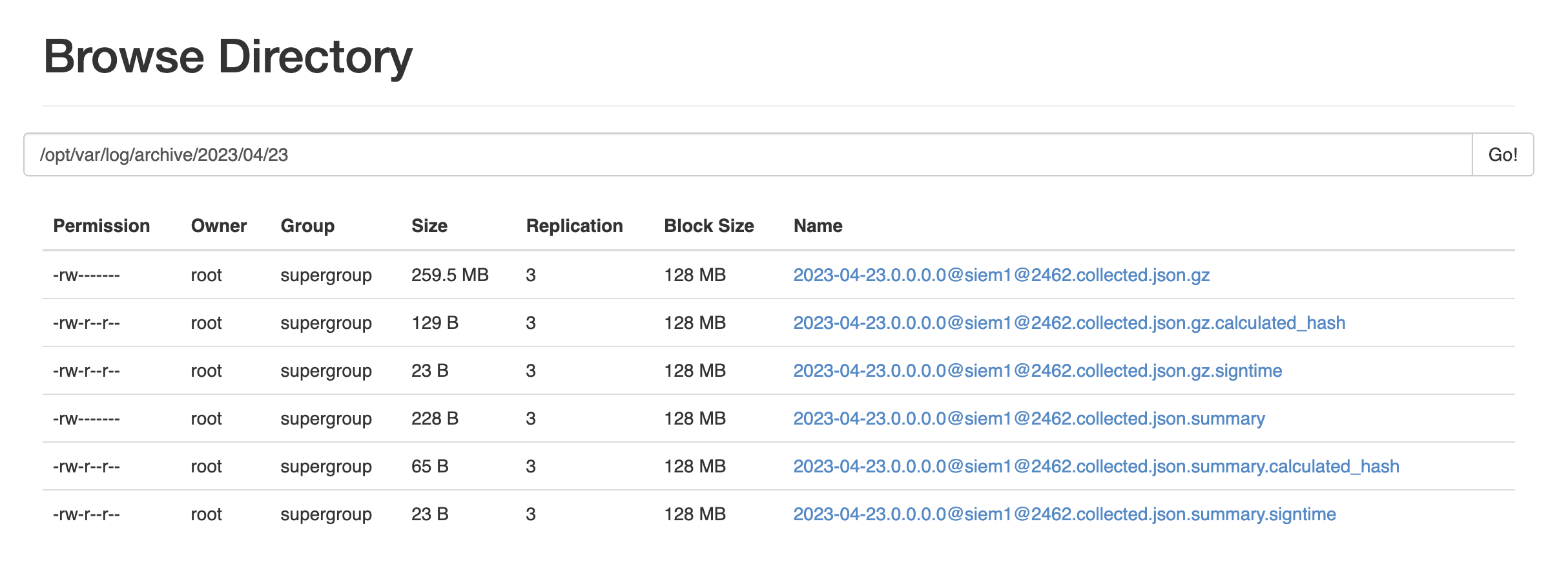The width and height of the screenshot is (1568, 570).
Task: Click the Block Size column header
Action: [x=709, y=226]
